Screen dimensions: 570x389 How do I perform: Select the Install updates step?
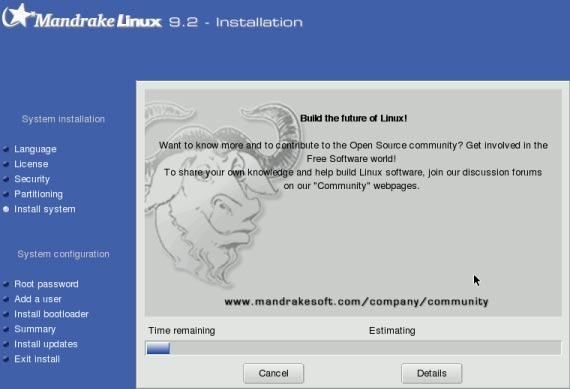46,344
